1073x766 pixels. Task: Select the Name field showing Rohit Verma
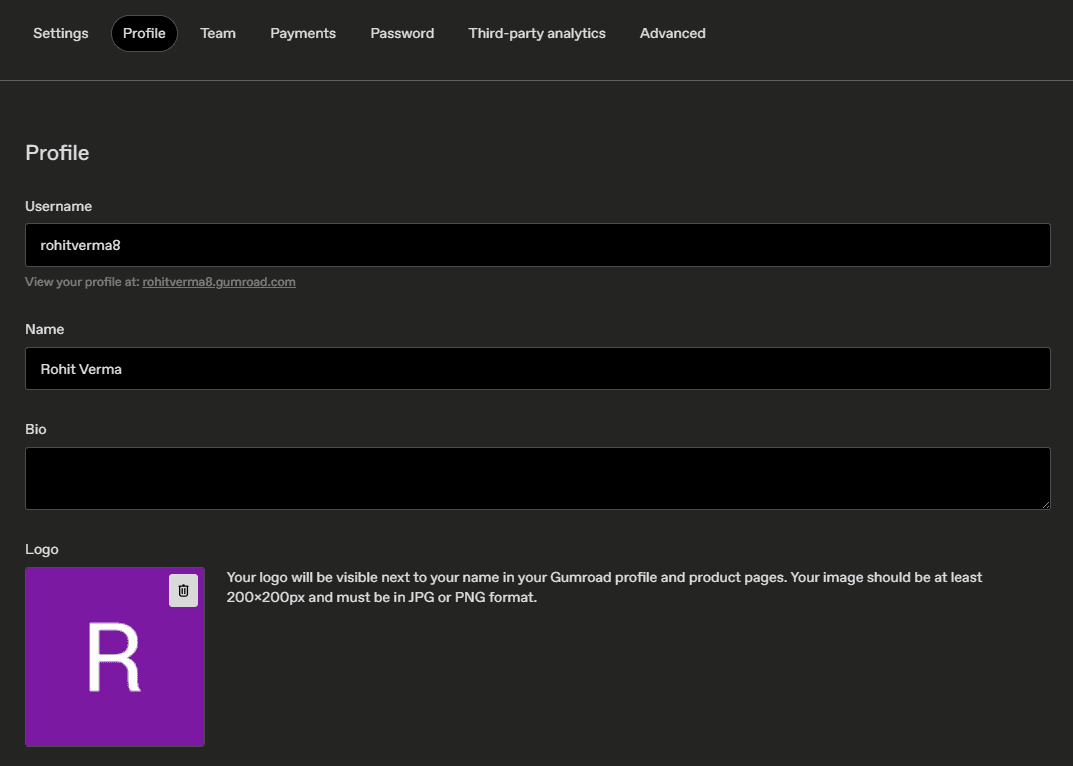click(x=537, y=368)
